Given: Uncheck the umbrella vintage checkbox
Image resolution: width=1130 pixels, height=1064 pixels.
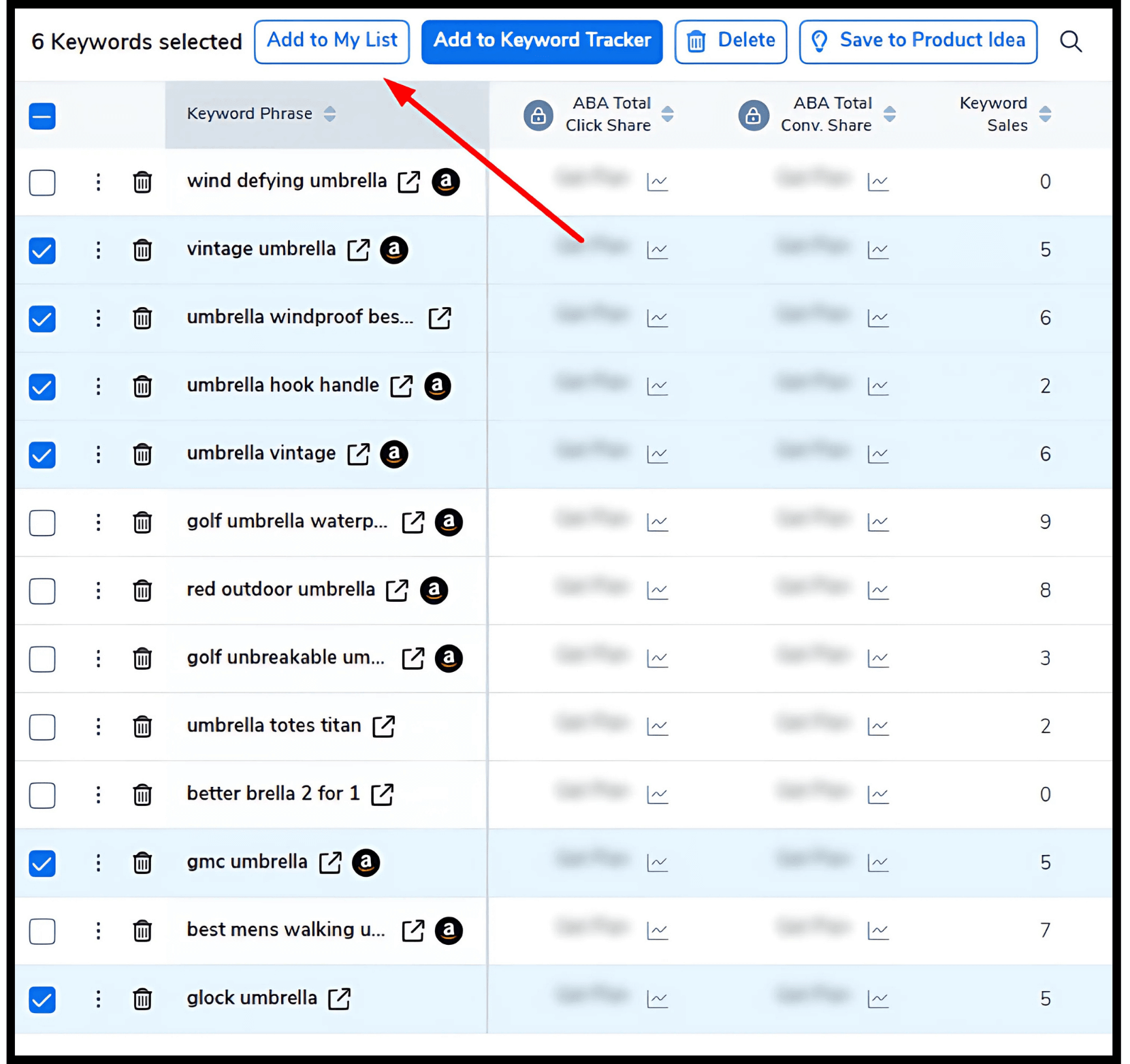Looking at the screenshot, I should (42, 454).
